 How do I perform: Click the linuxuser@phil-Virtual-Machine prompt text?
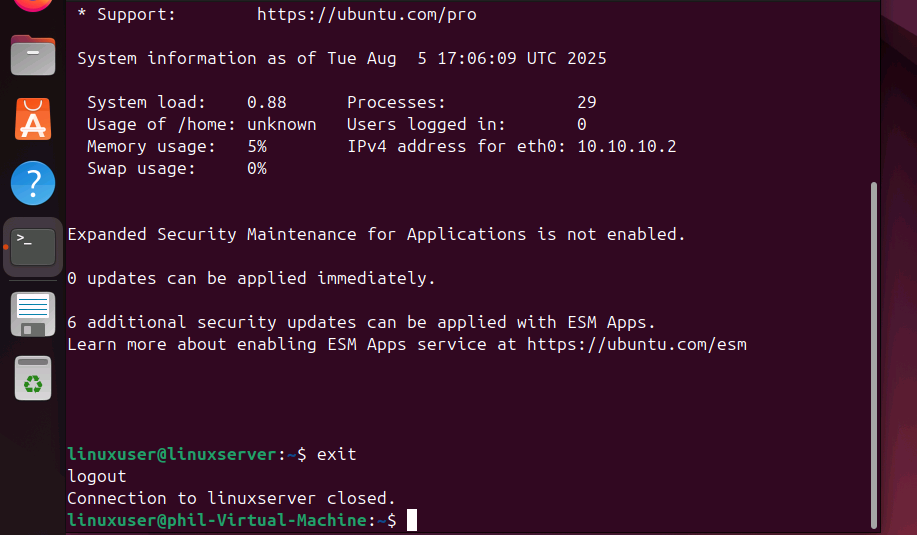coord(217,520)
